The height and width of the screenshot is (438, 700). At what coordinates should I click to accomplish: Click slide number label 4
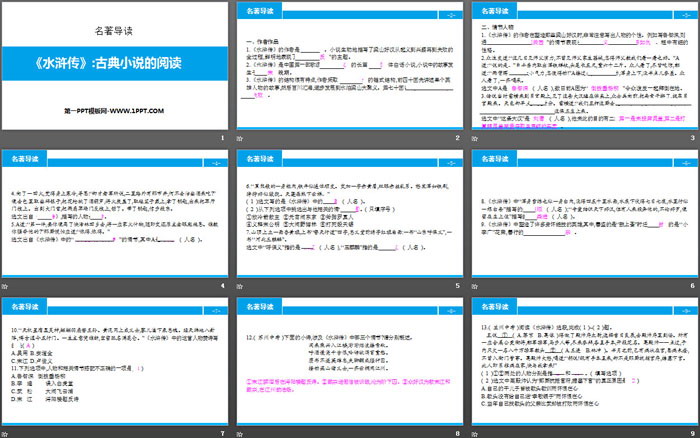pos(222,286)
